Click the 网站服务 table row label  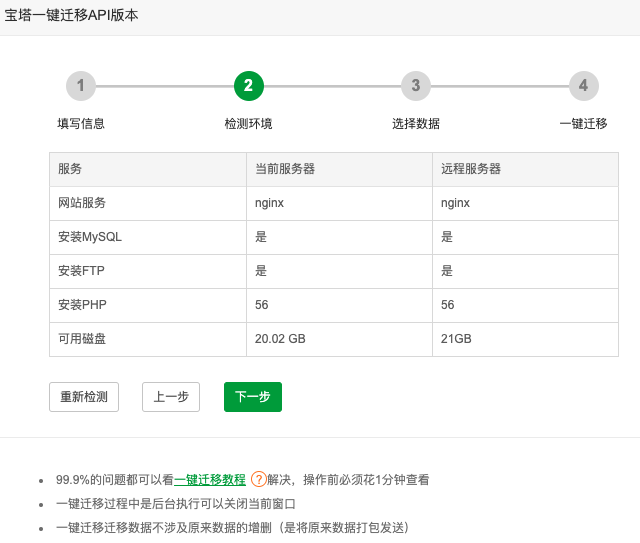(x=82, y=203)
